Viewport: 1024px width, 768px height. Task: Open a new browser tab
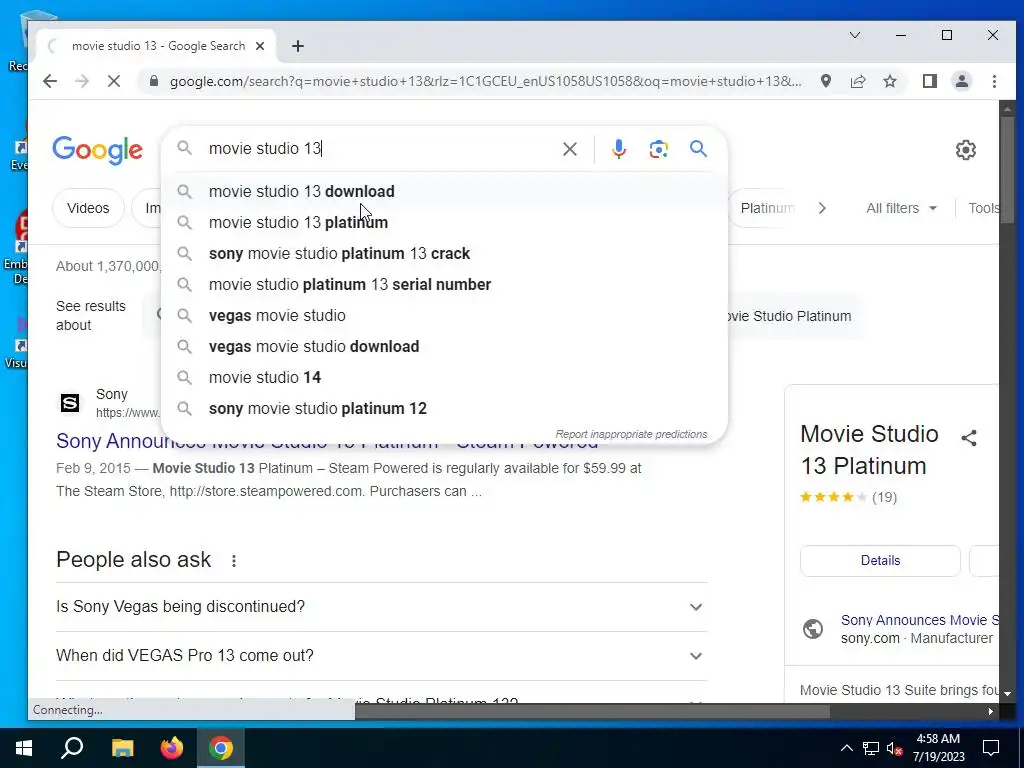(298, 46)
